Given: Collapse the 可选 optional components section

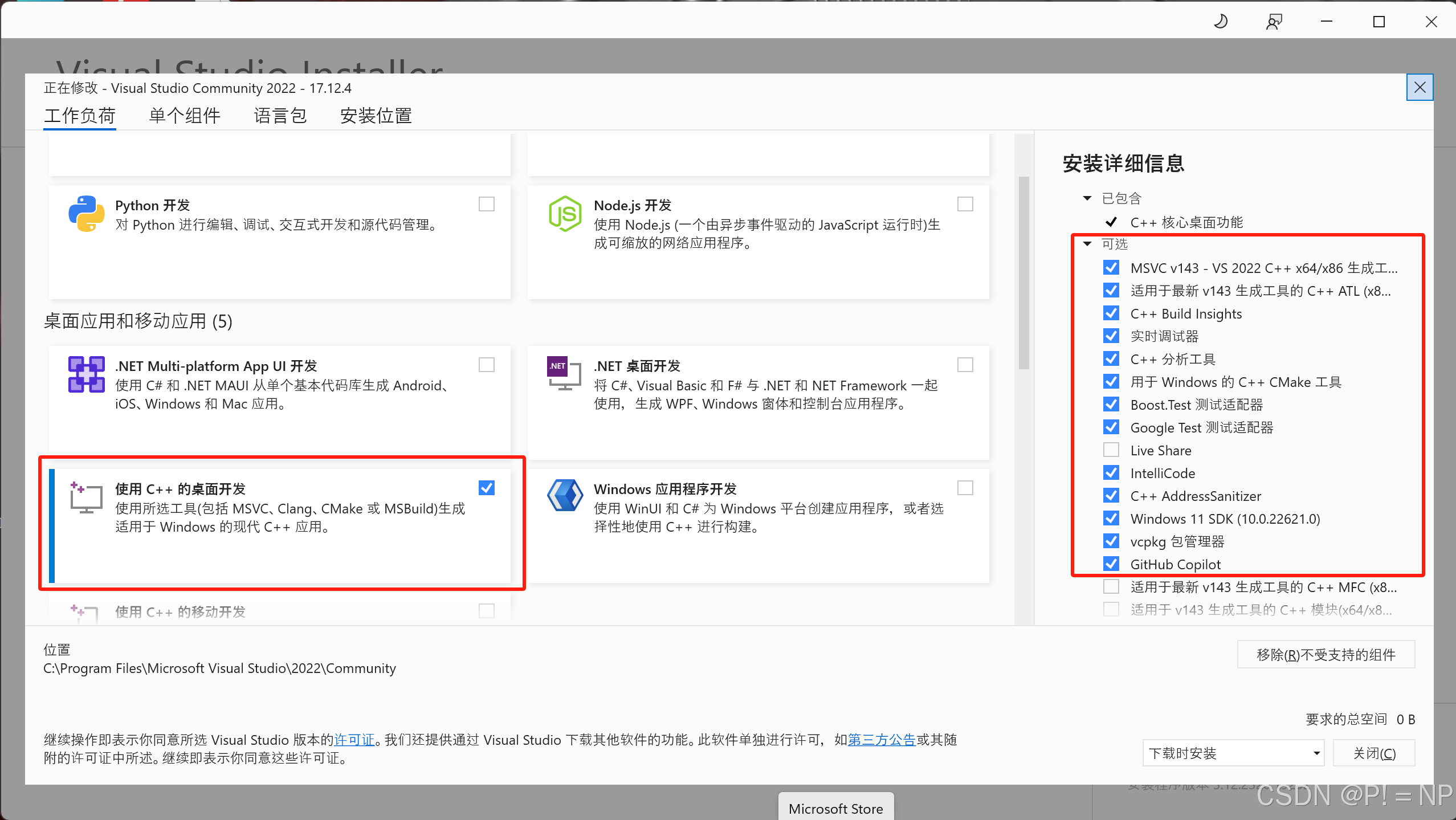Looking at the screenshot, I should (x=1087, y=244).
